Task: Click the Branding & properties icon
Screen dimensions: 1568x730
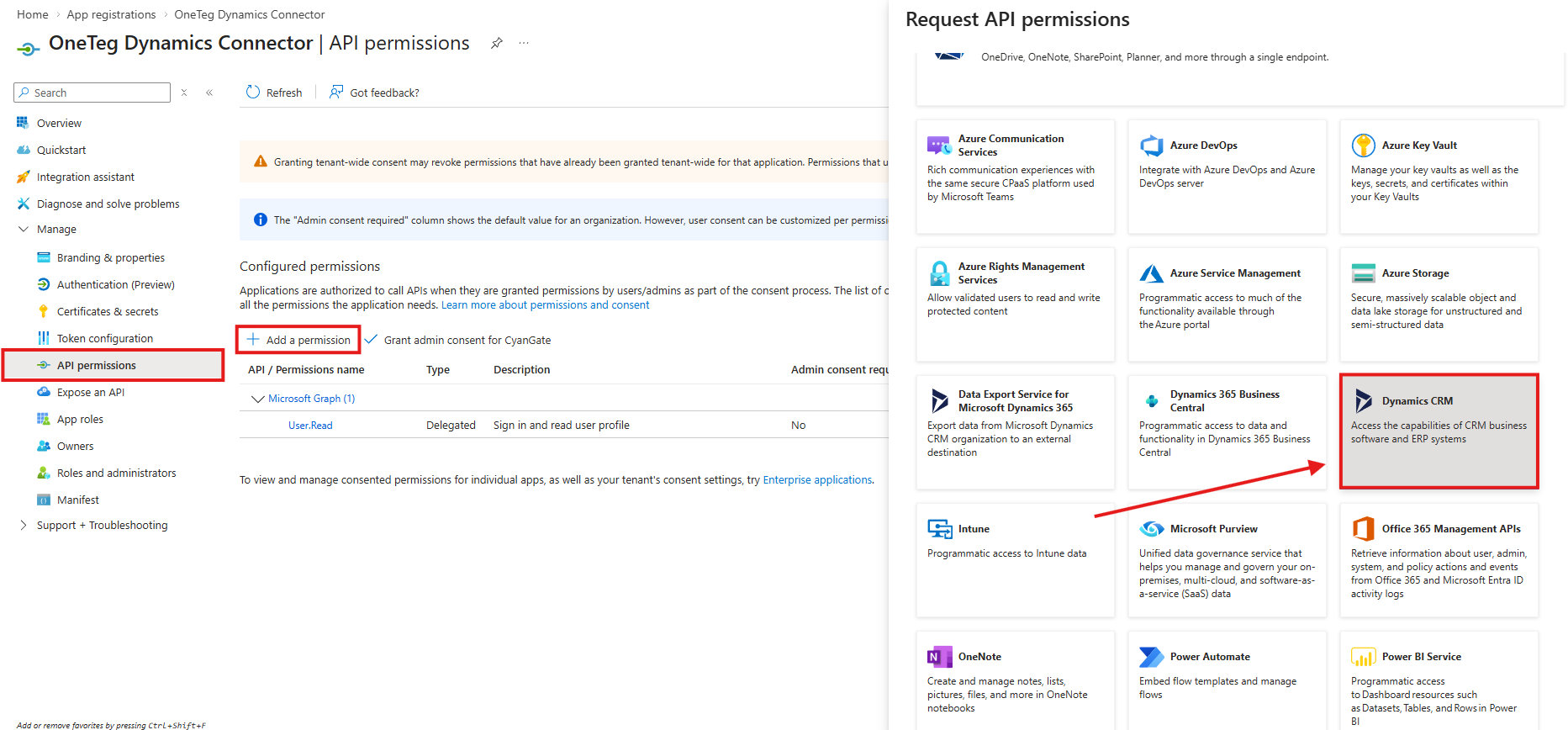Action: click(44, 257)
